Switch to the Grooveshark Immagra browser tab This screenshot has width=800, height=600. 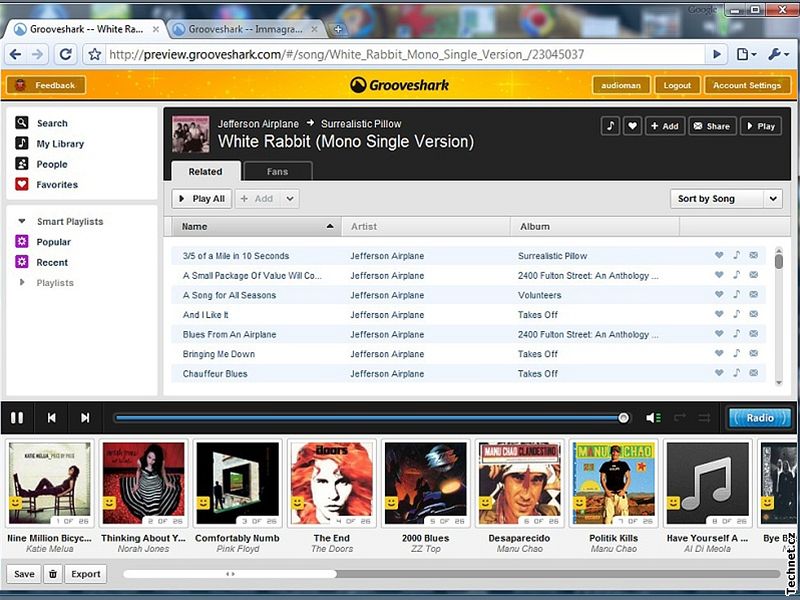[x=245, y=29]
